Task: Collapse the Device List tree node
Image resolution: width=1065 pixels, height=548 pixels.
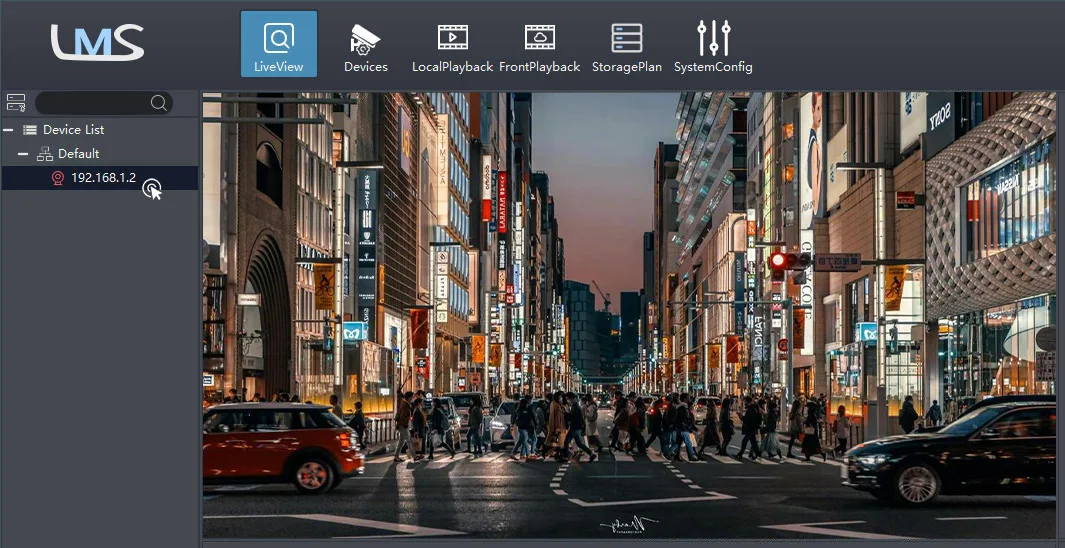Action: pos(8,130)
